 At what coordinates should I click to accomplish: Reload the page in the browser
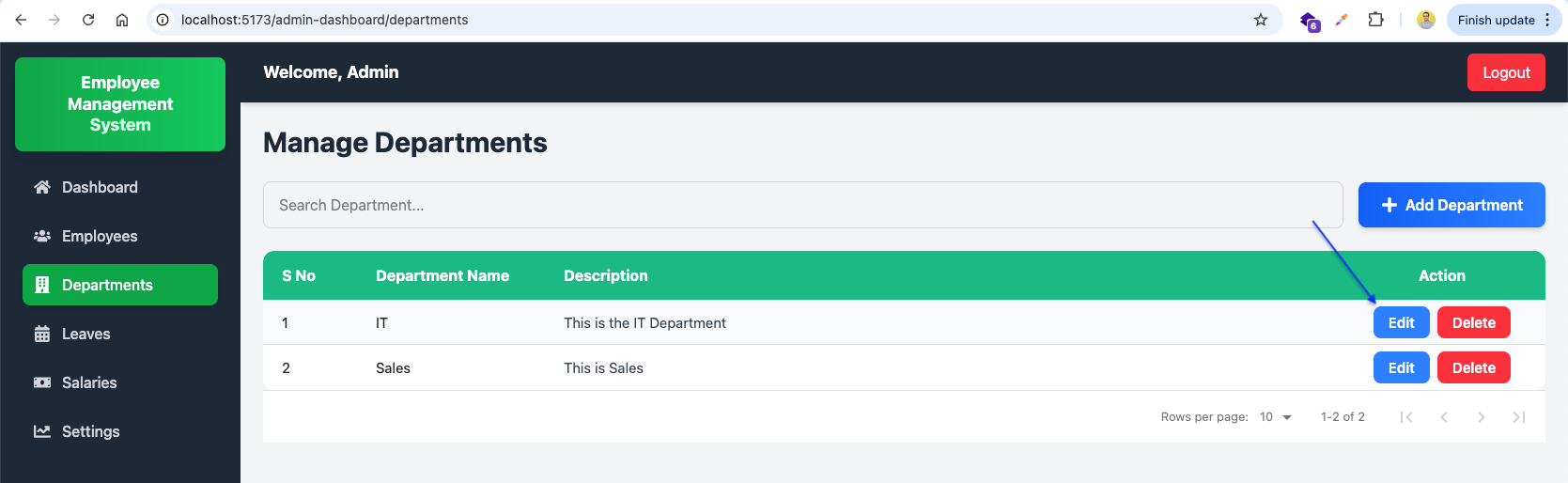88,20
